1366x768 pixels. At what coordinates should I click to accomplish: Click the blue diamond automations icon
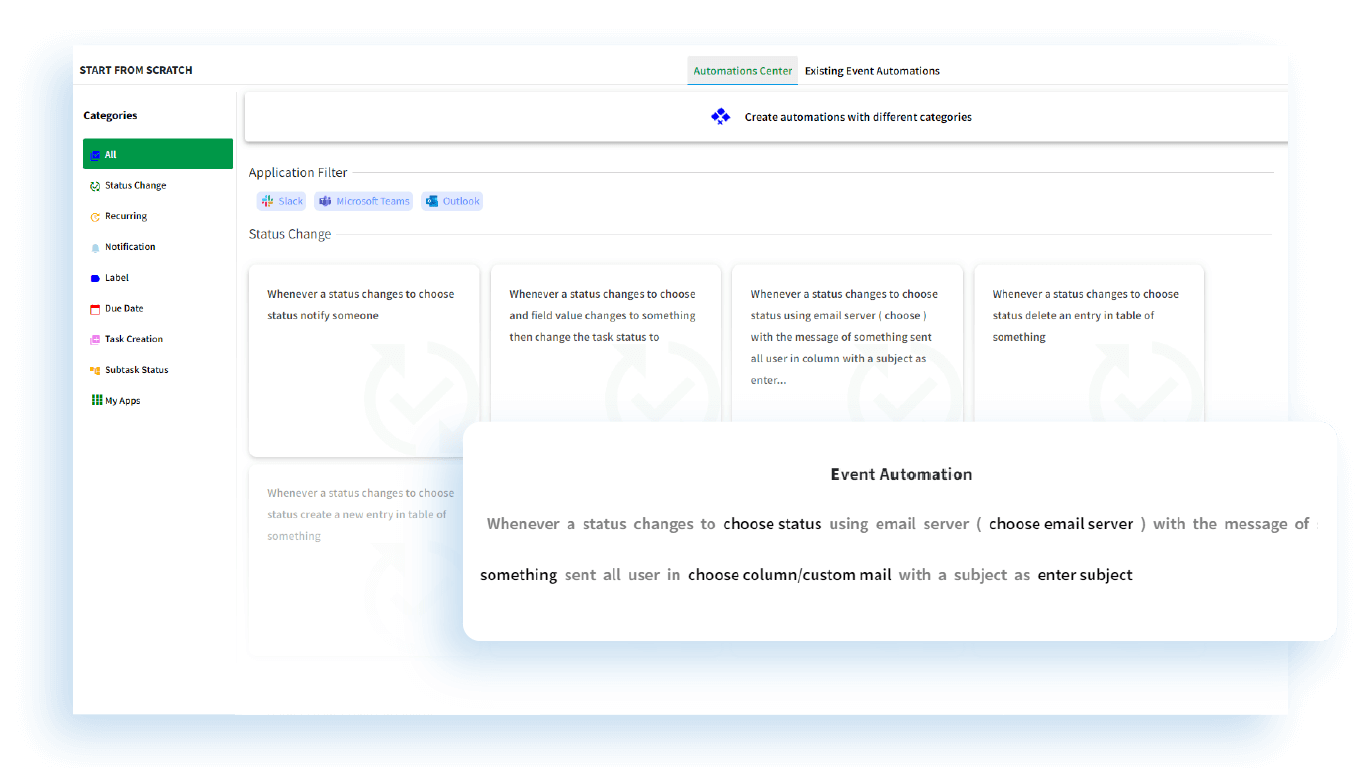(720, 116)
